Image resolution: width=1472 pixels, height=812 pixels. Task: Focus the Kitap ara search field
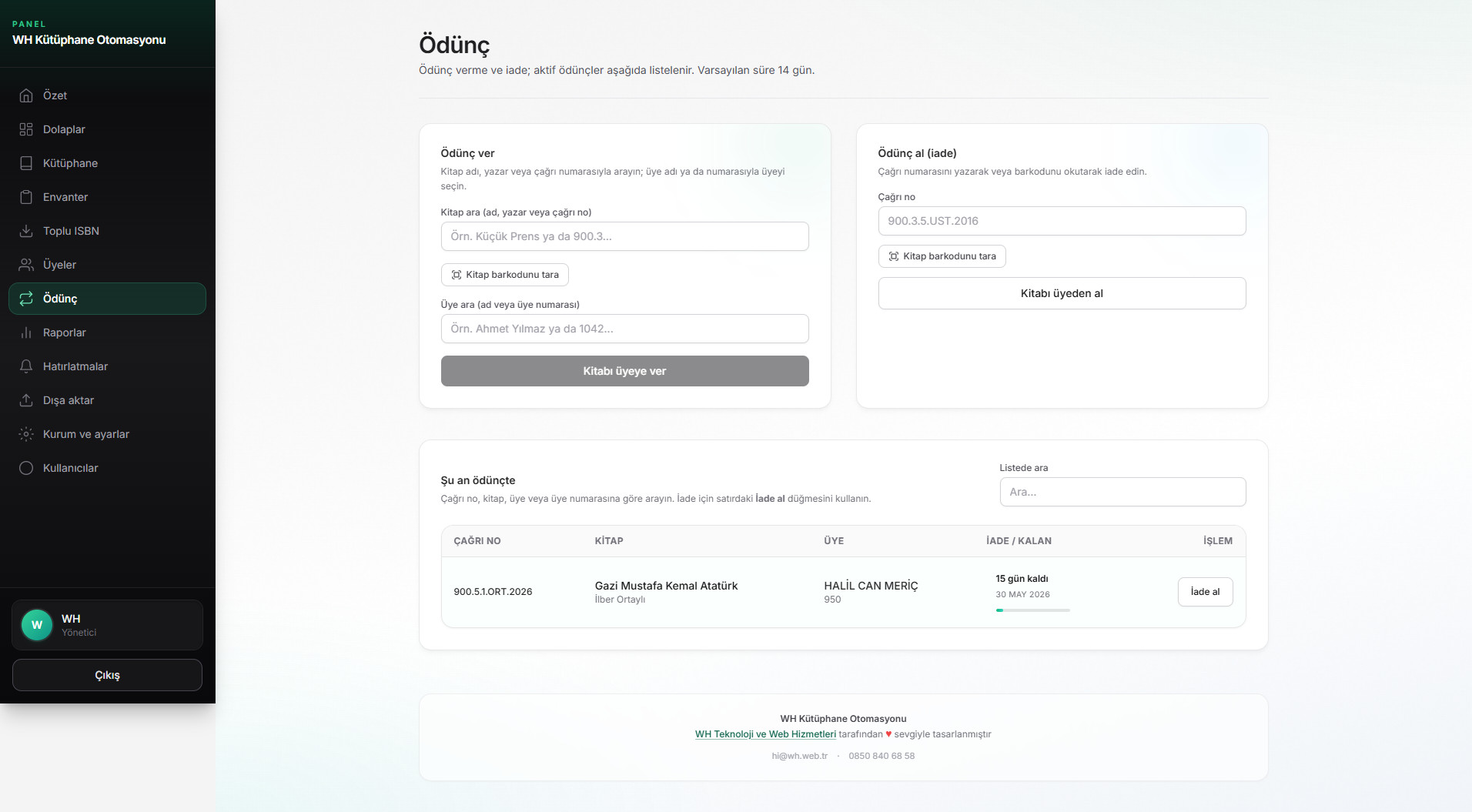pos(624,236)
